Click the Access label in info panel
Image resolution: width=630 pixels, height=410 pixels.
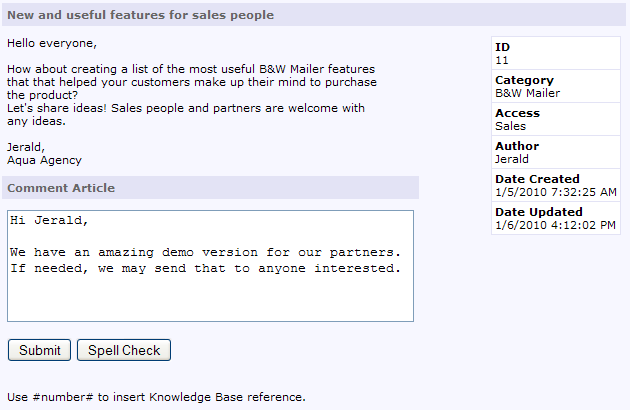coord(517,113)
